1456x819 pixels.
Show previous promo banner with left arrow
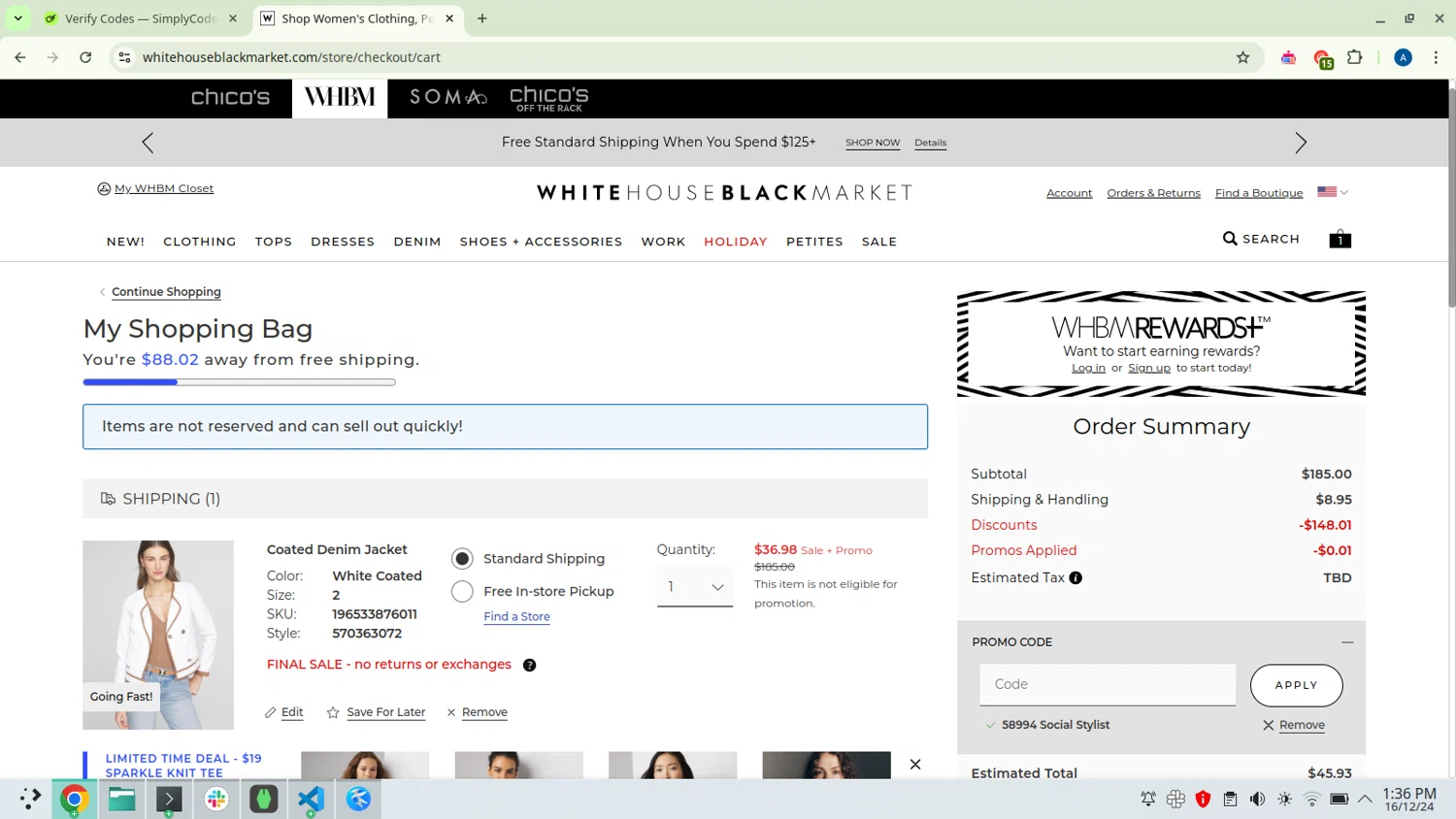(148, 143)
